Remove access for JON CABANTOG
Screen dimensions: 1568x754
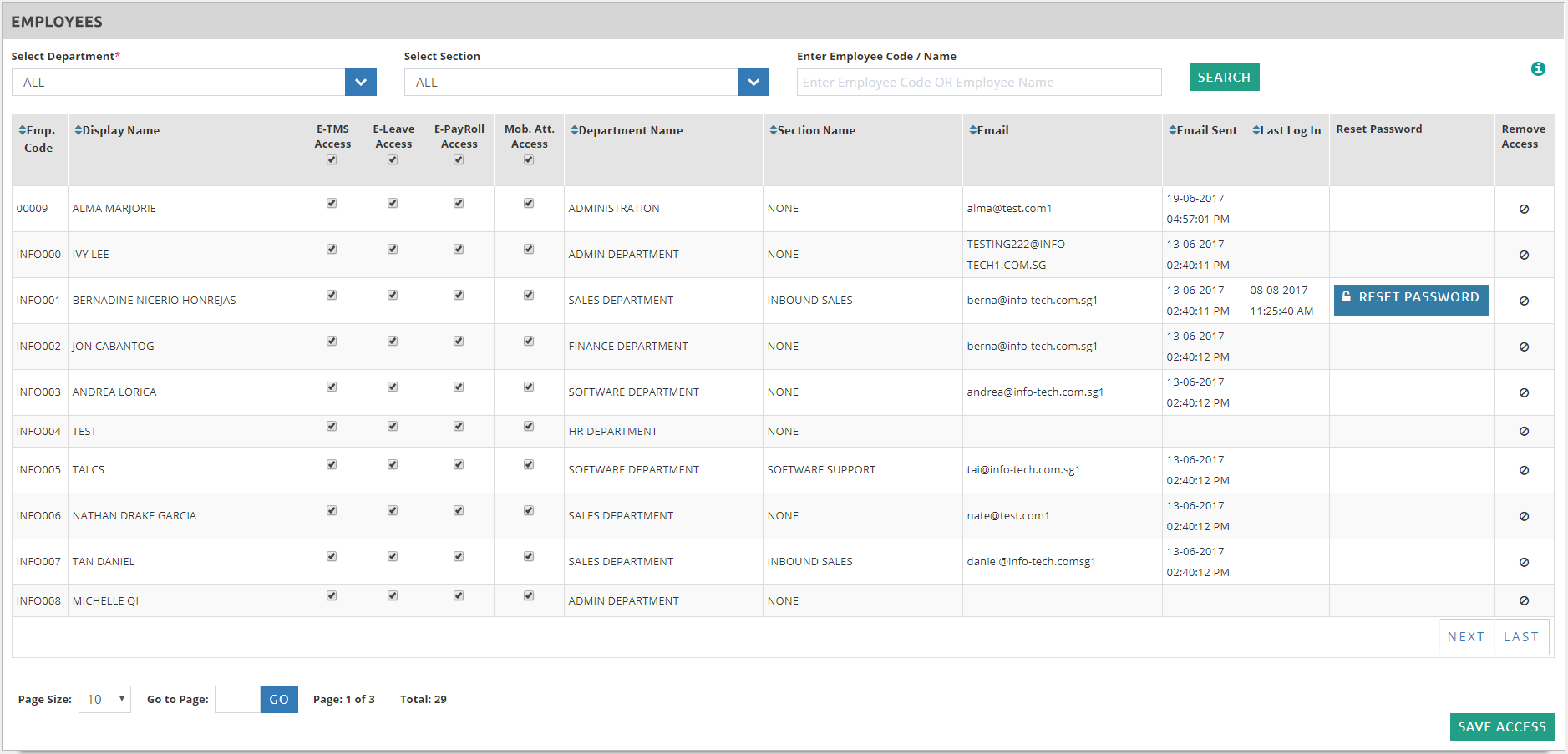tap(1524, 347)
